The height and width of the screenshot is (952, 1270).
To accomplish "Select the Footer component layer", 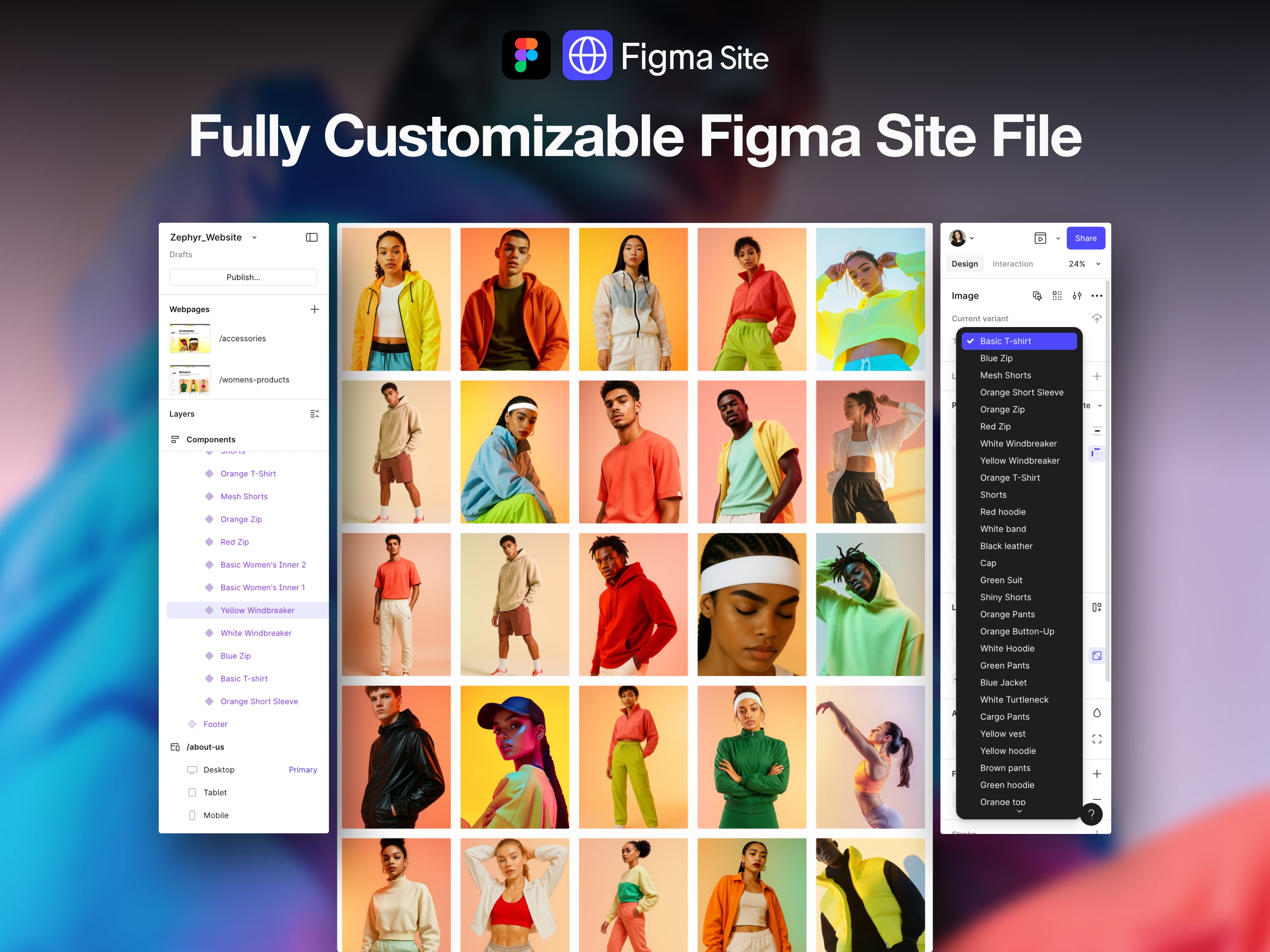I will pyautogui.click(x=215, y=724).
